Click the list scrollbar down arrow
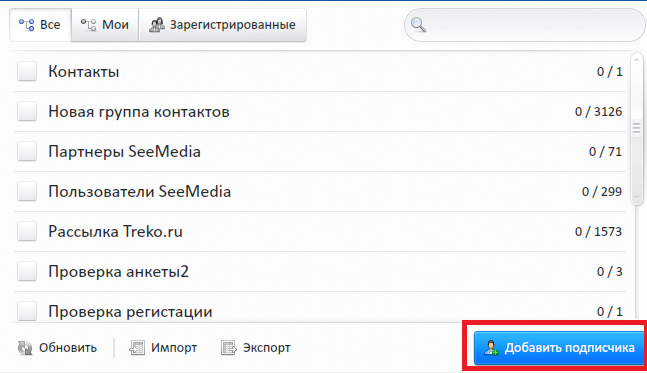The height and width of the screenshot is (373, 647). (x=636, y=198)
